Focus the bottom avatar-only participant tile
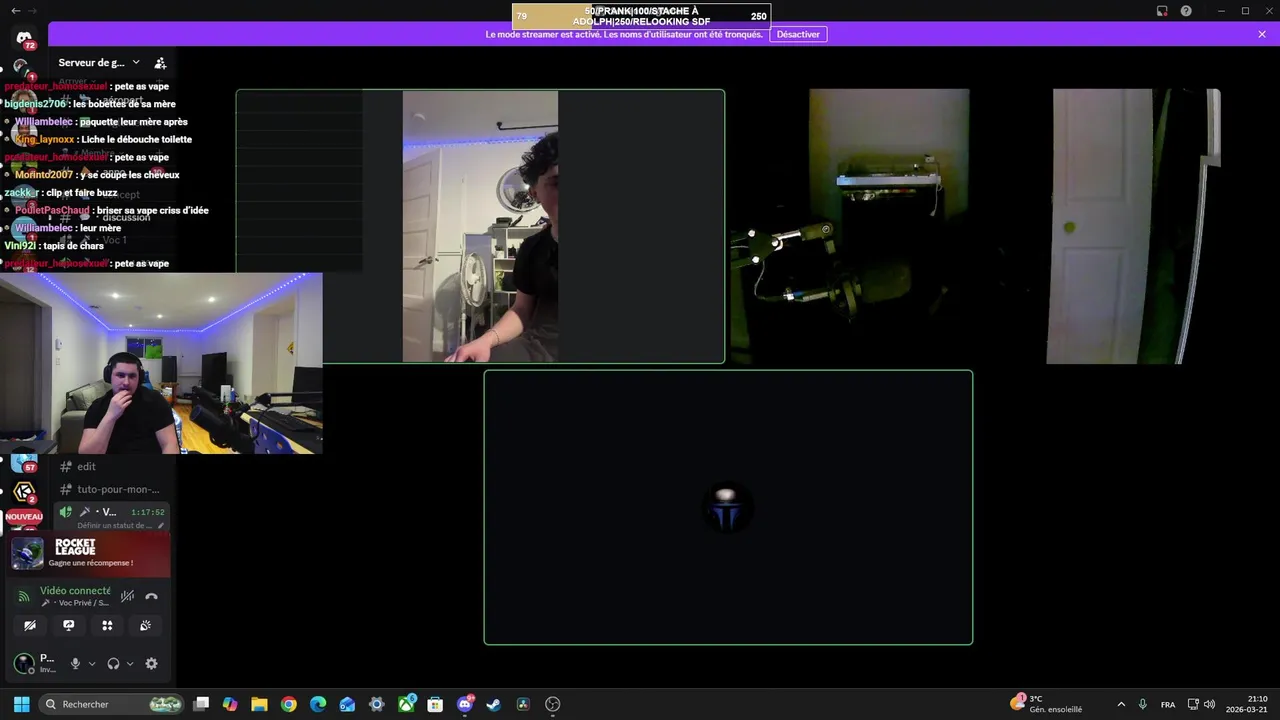Image resolution: width=1280 pixels, height=720 pixels. [728, 508]
